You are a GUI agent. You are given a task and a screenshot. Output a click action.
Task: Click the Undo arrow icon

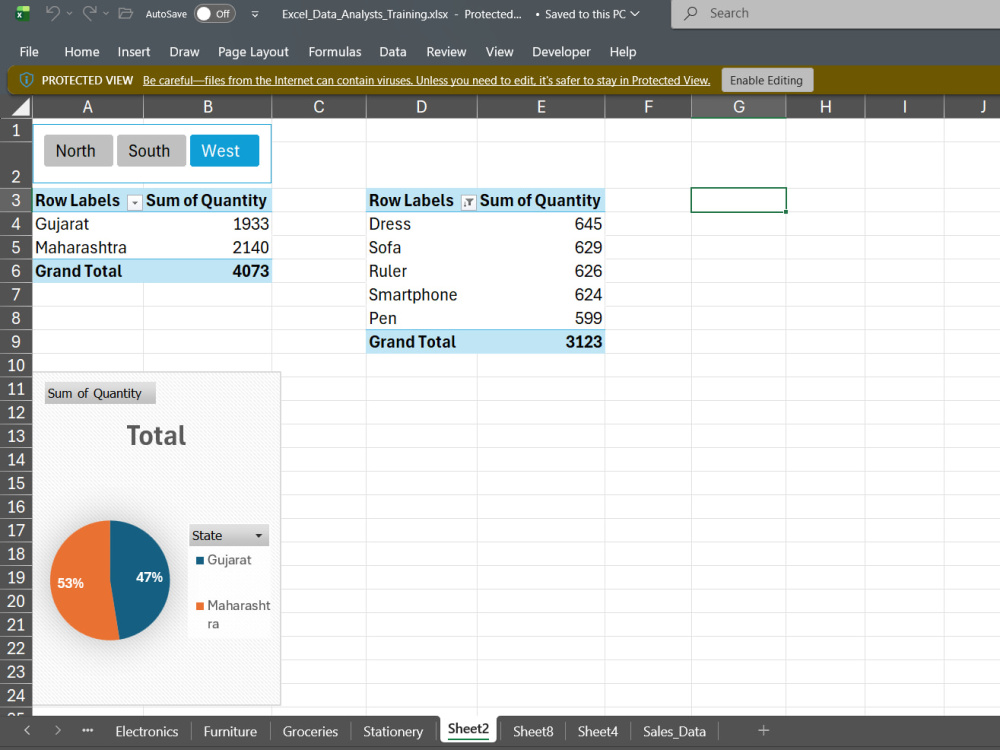(53, 13)
